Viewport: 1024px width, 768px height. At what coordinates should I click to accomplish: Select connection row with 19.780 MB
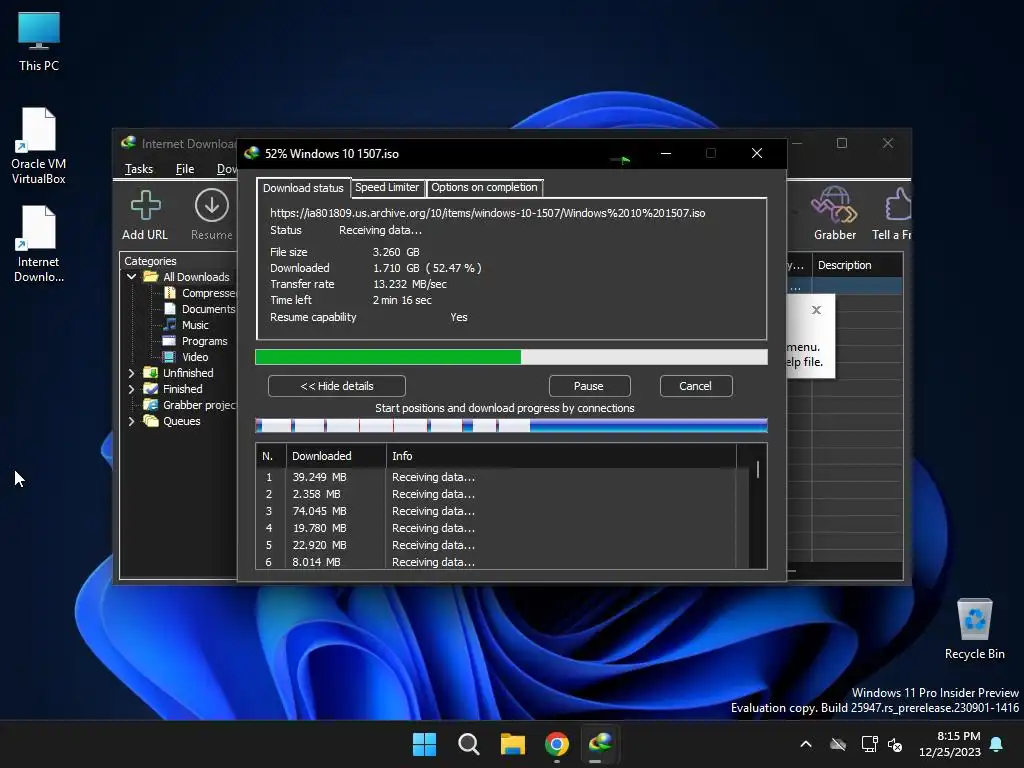point(503,528)
